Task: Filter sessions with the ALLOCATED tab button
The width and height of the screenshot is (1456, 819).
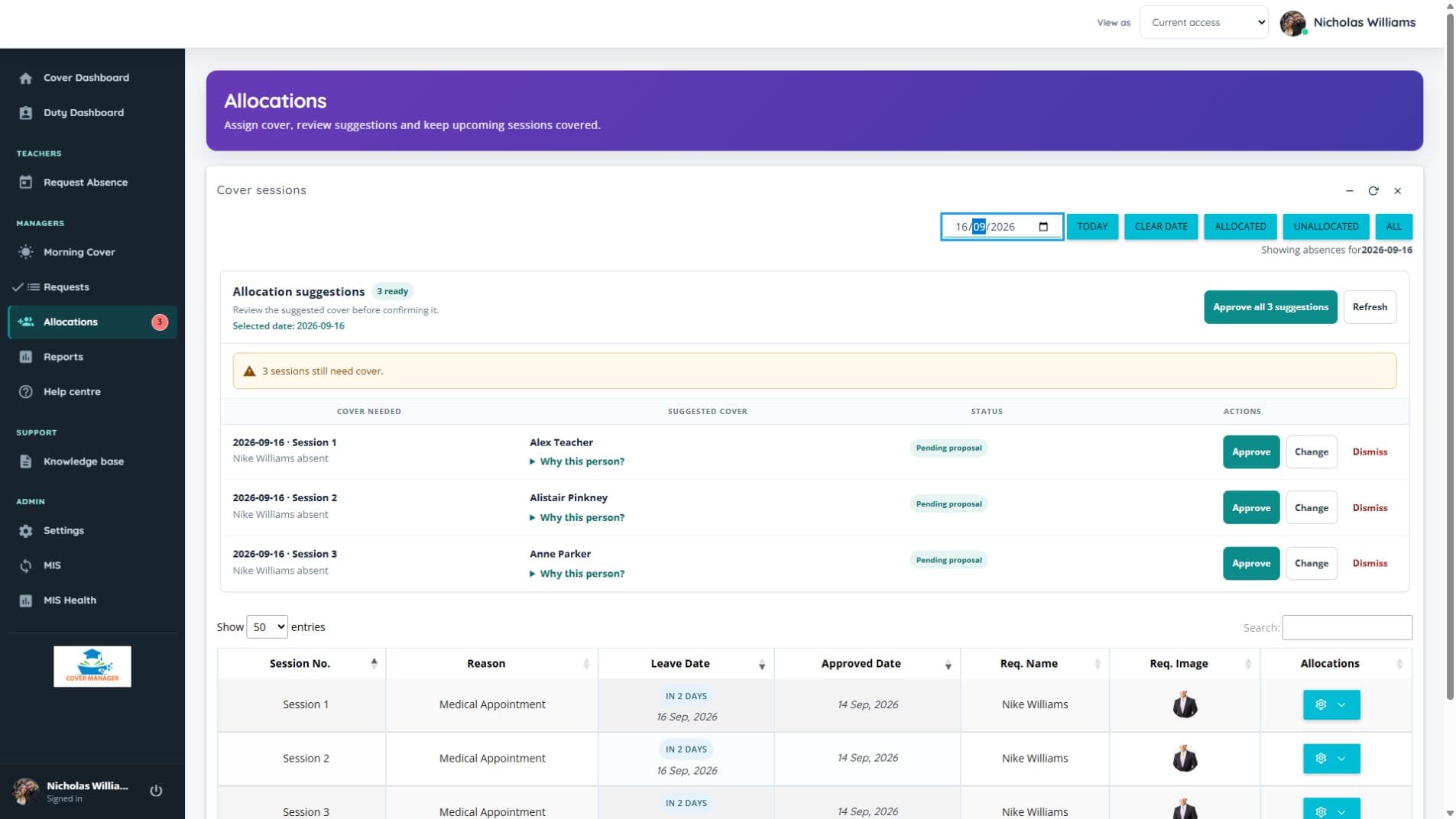Action: (1240, 227)
